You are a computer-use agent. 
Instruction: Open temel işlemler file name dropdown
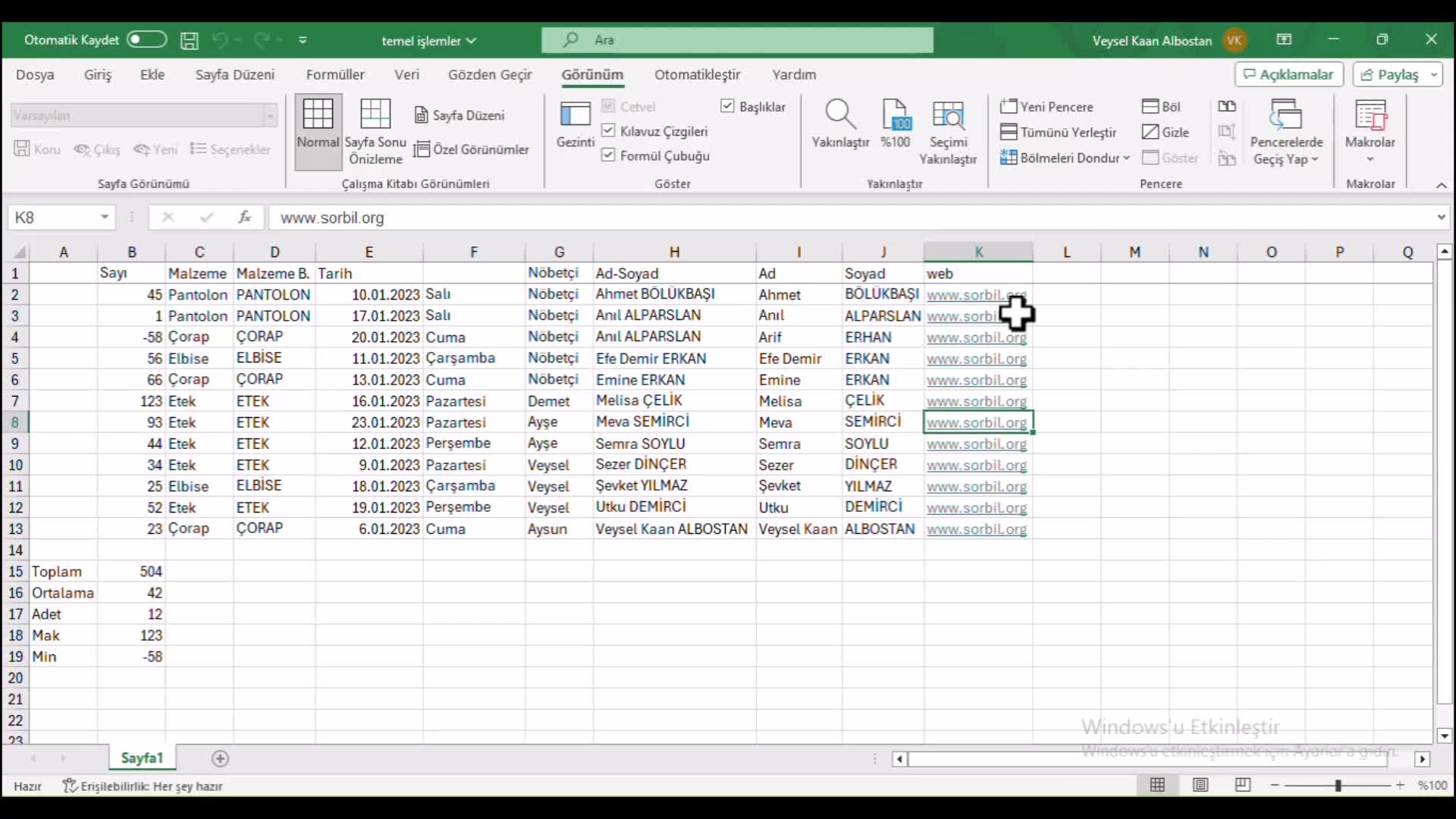point(428,40)
